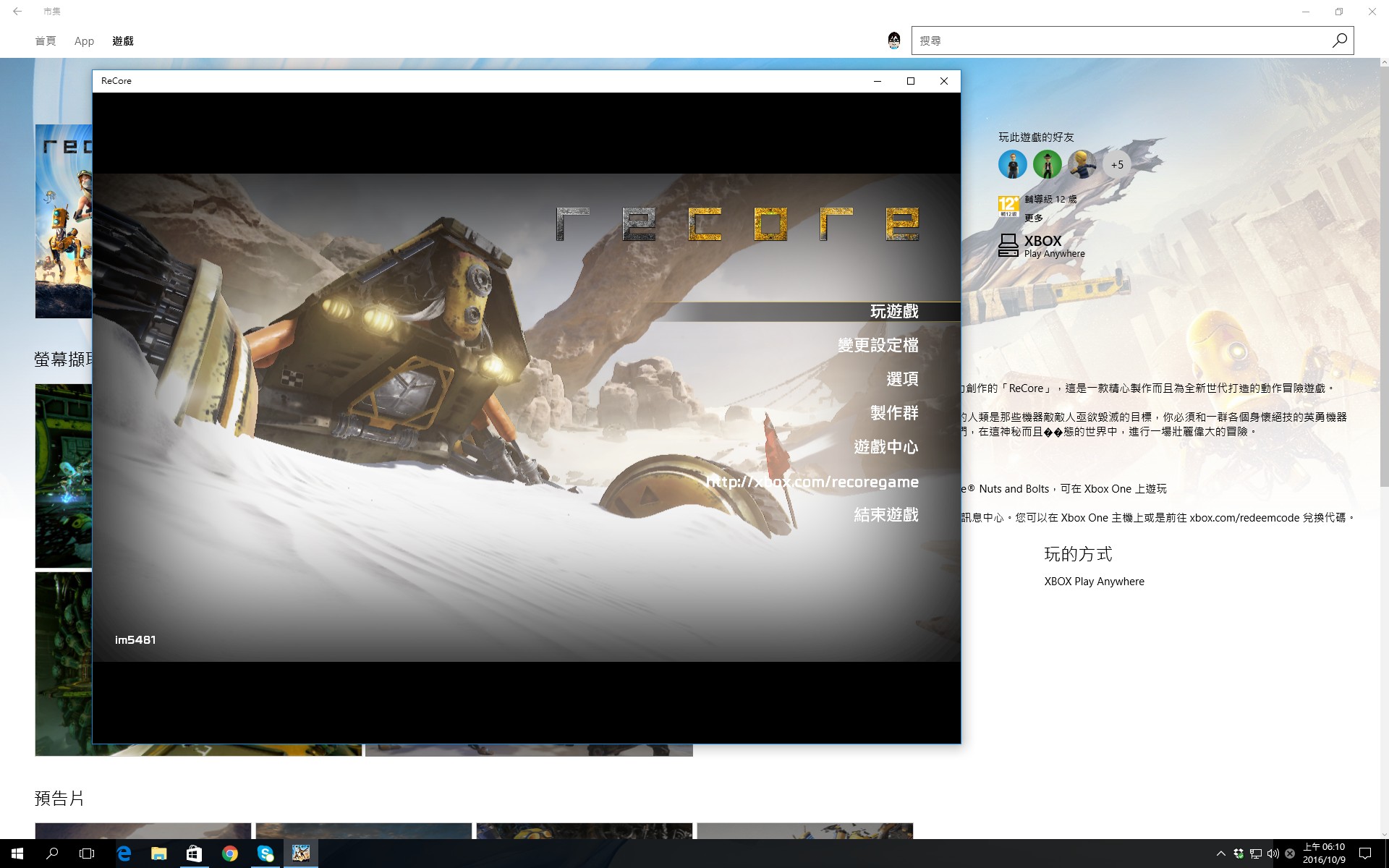Switch to the App Store tab
The width and height of the screenshot is (1389, 868).
pos(84,41)
